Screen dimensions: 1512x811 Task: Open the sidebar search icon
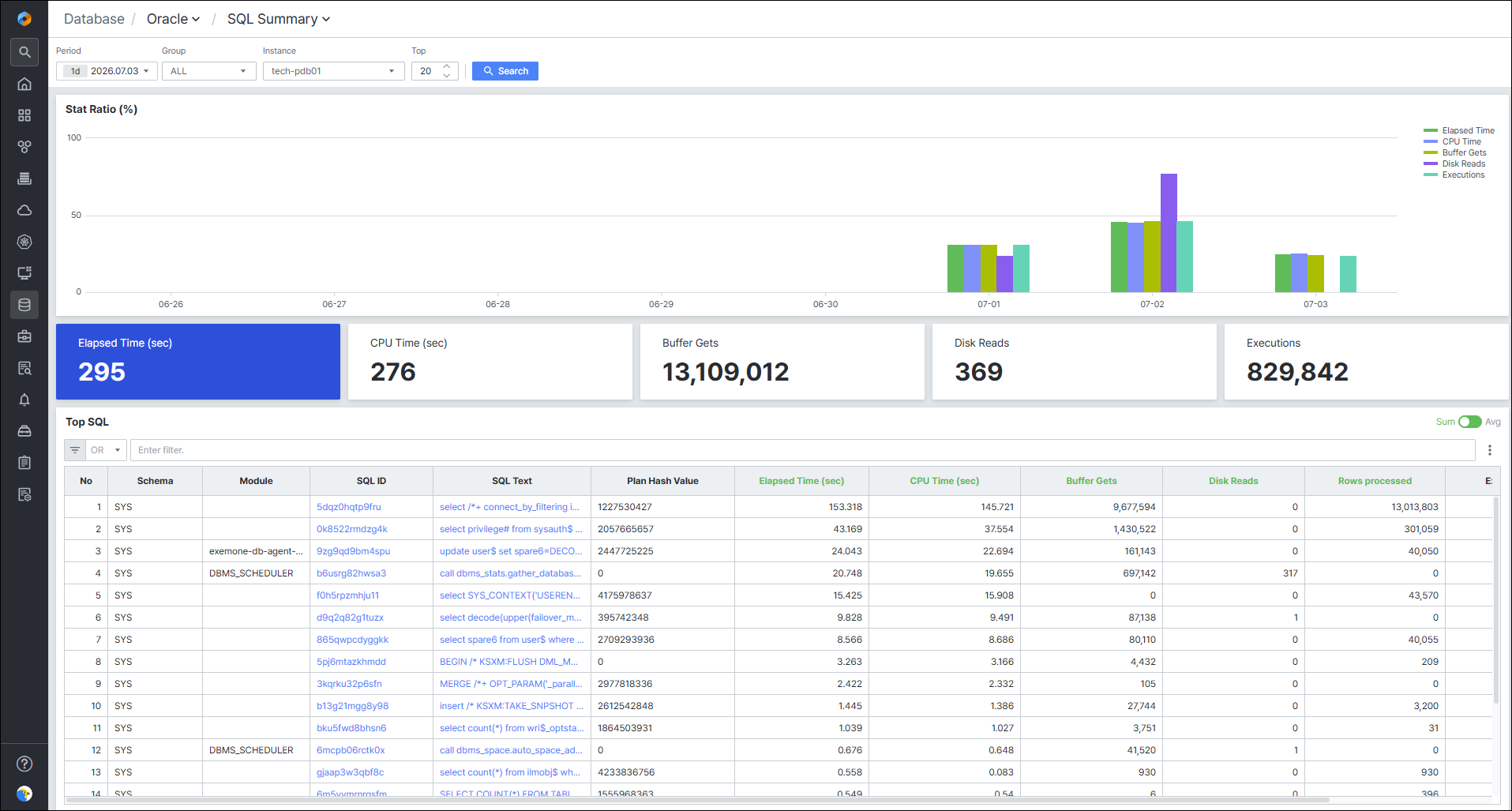[x=24, y=52]
